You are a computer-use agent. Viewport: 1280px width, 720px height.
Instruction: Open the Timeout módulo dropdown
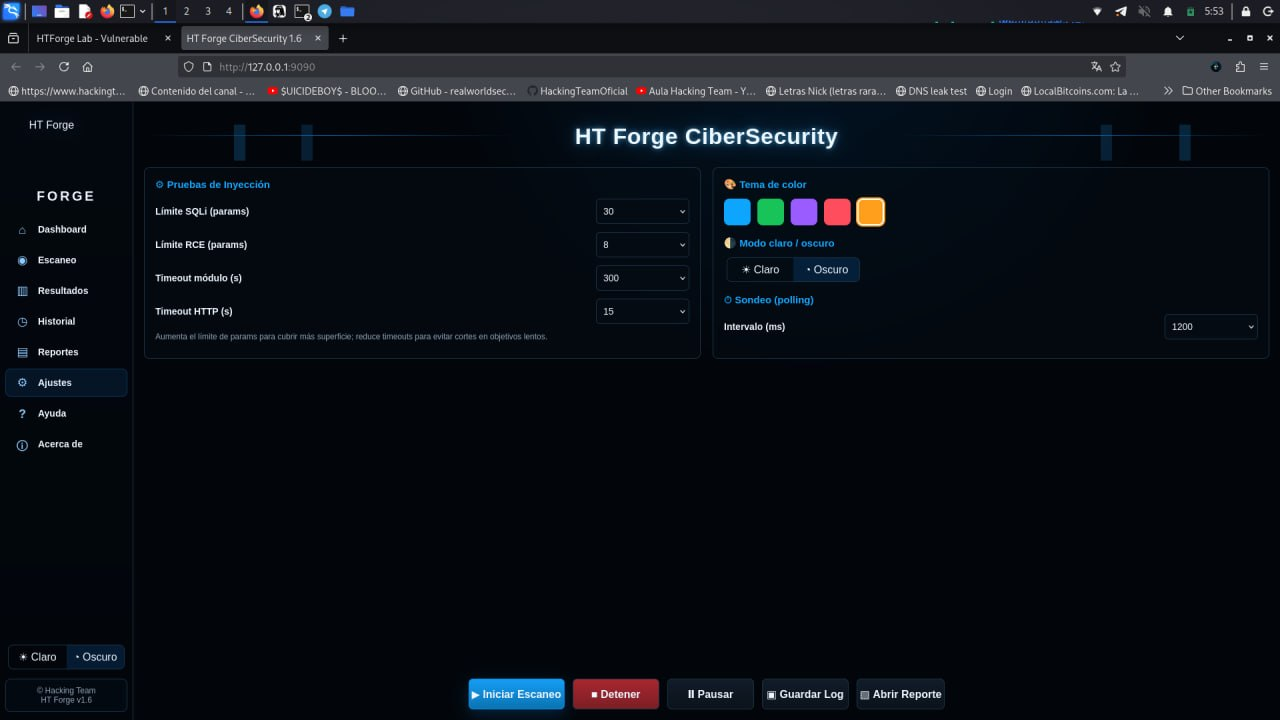[642, 278]
